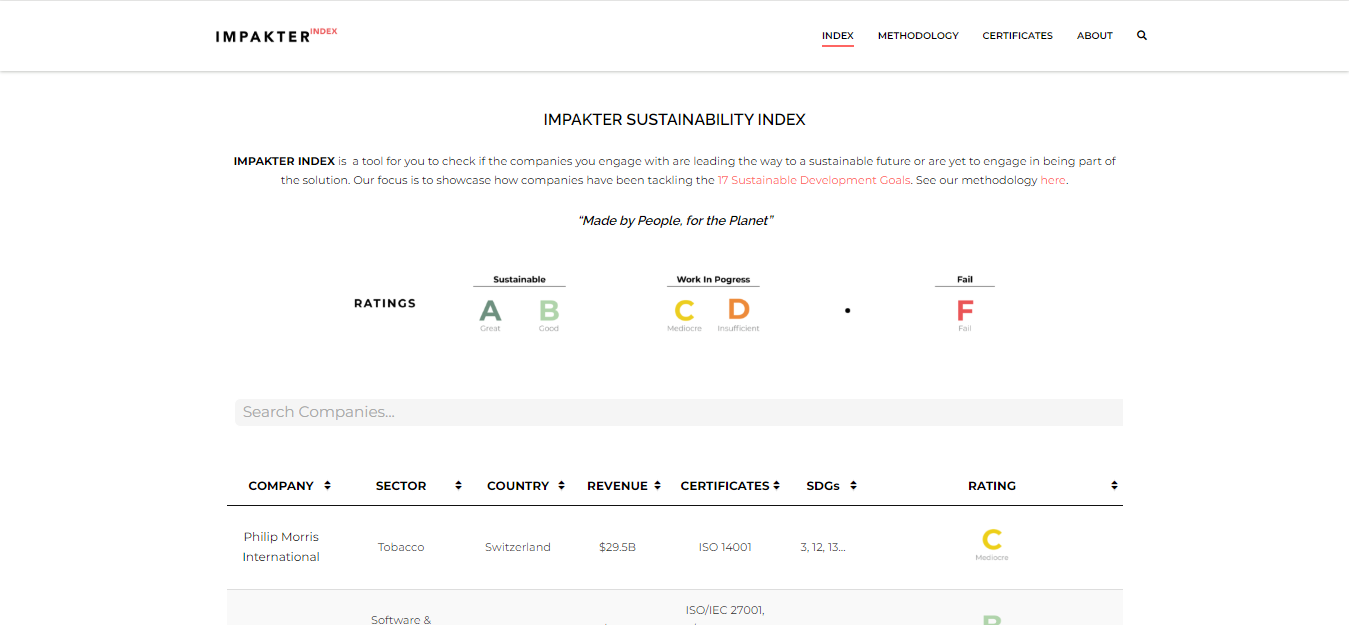Switch to the METHODOLOGY page
The image size is (1349, 625).
pyautogui.click(x=917, y=35)
